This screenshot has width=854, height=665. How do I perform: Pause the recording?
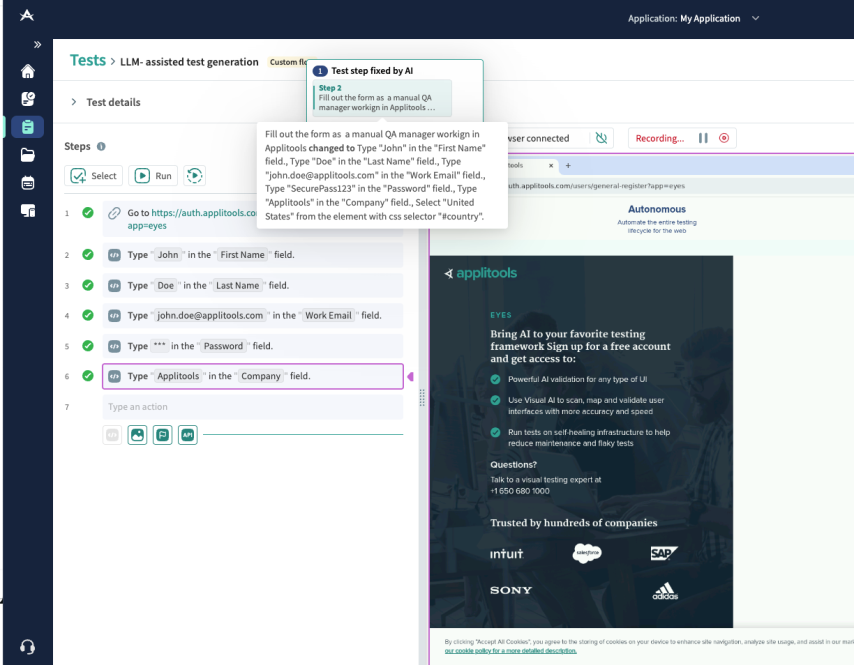coord(703,138)
